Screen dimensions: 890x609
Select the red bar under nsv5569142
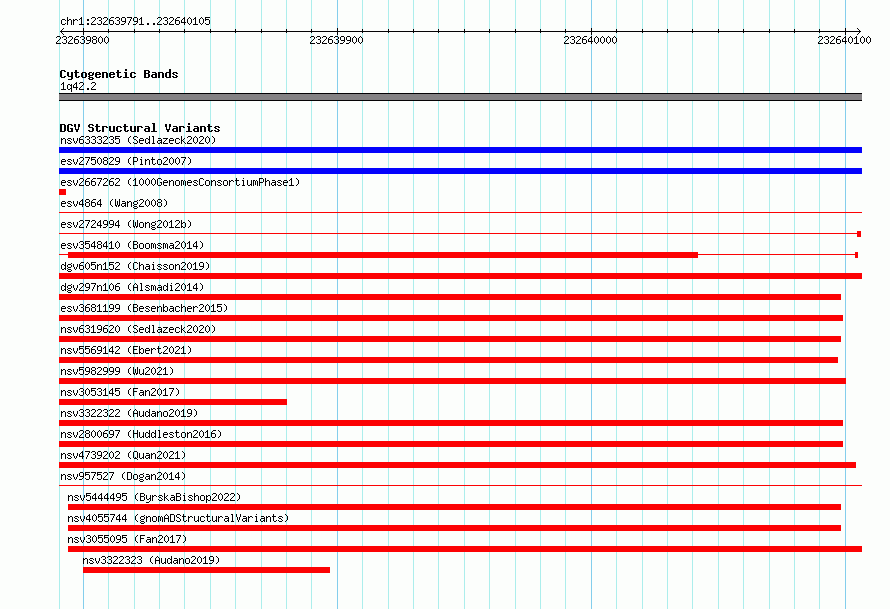pos(448,360)
